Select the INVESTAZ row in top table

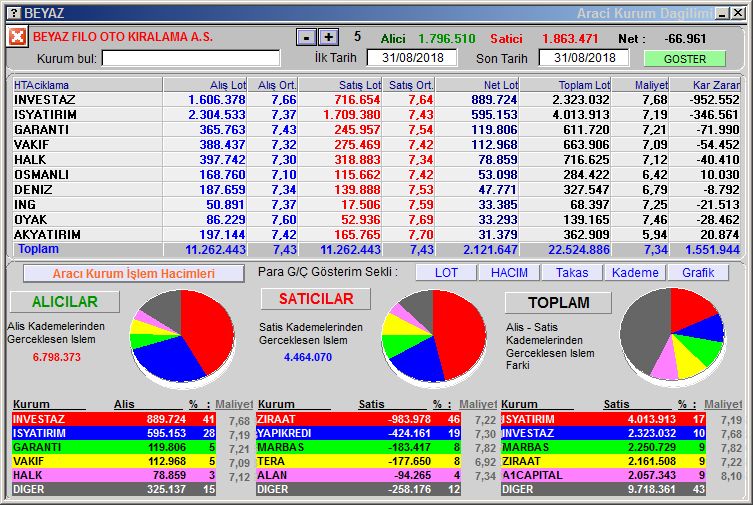(x=376, y=100)
